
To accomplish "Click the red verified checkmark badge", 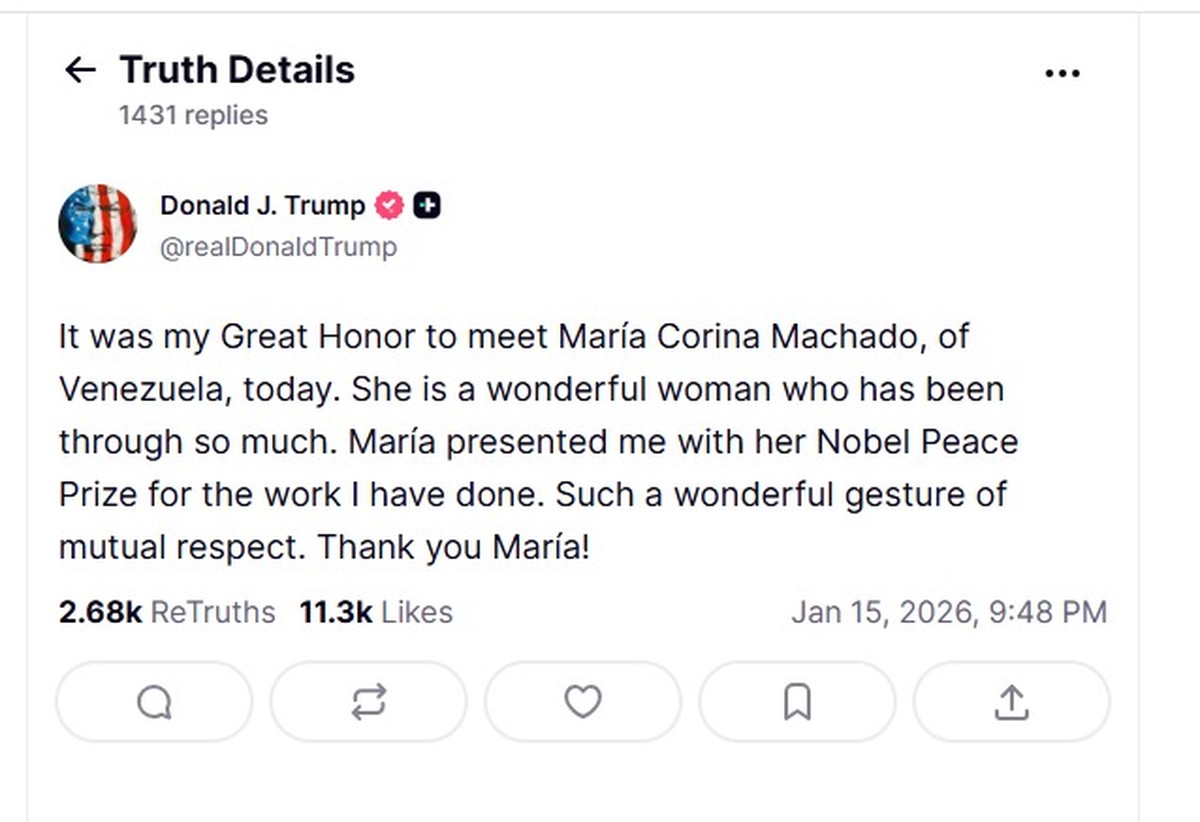I will (388, 206).
